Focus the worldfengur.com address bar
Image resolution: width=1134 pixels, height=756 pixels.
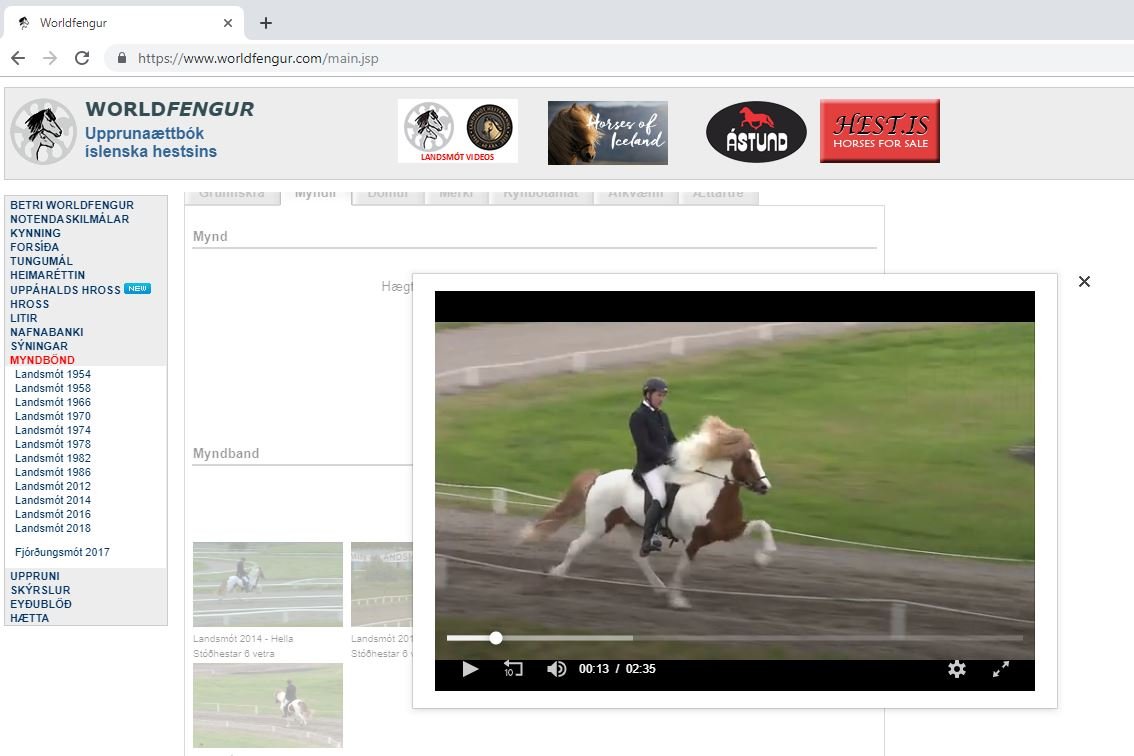tap(258, 58)
